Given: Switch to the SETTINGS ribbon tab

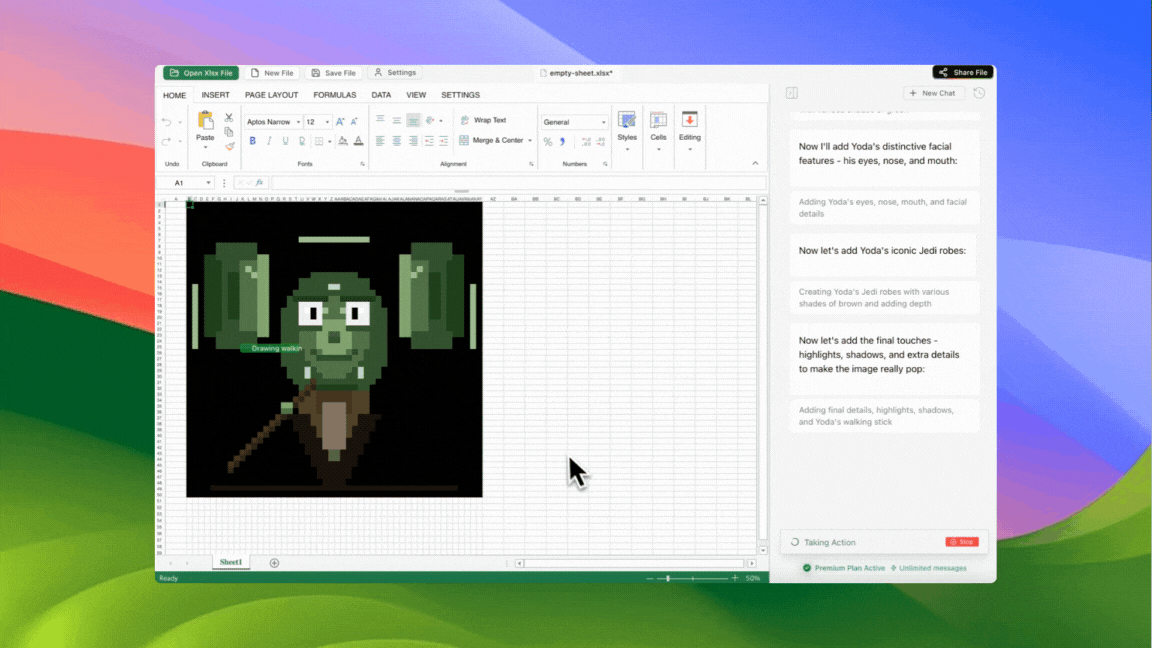Looking at the screenshot, I should (460, 95).
